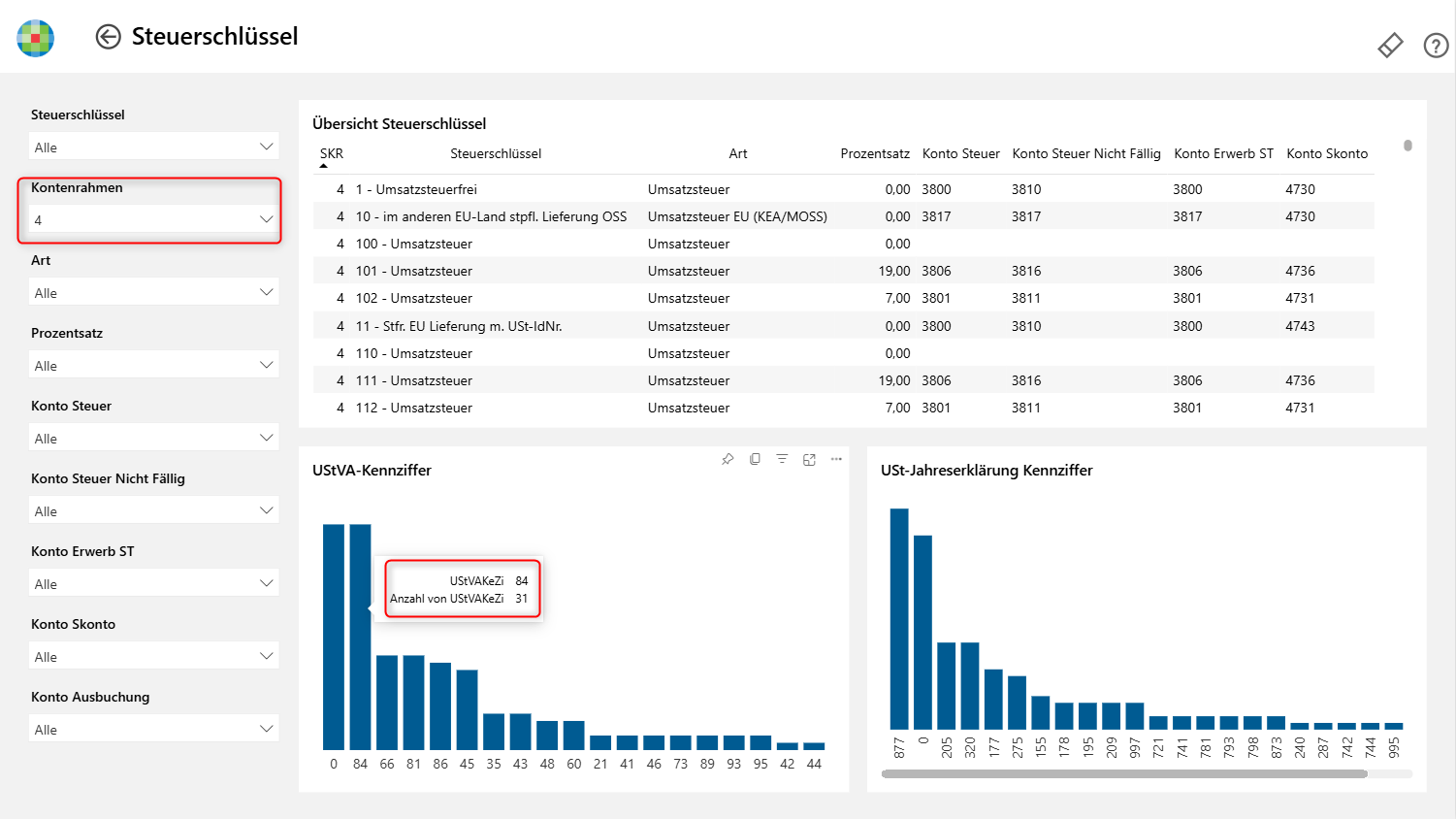The height and width of the screenshot is (819, 1456).
Task: Open more options on UStVA-Kennziffer chart
Action: tap(836, 459)
